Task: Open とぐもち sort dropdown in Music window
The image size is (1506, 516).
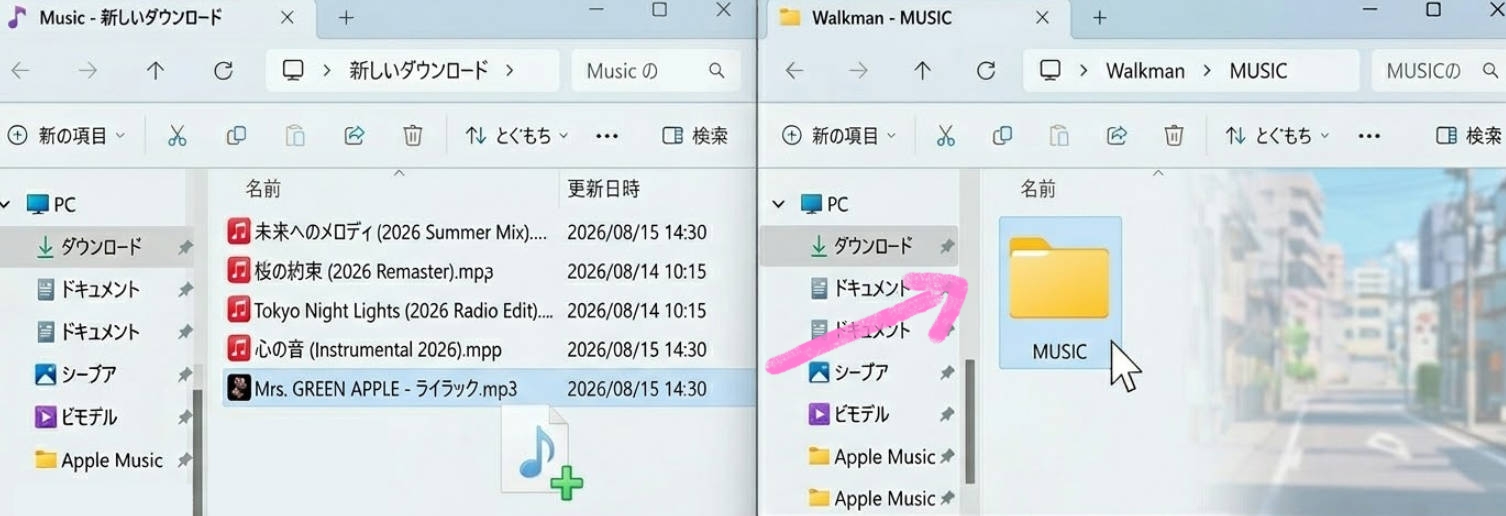Action: [517, 136]
